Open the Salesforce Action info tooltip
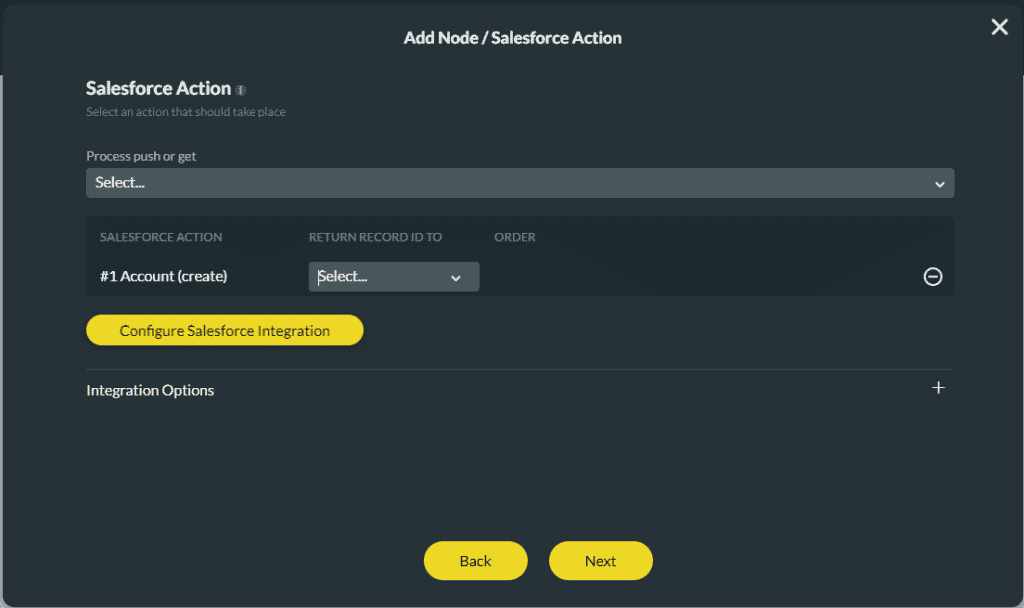 tap(240, 90)
